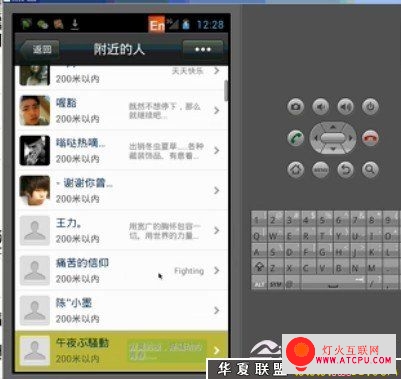Click the emulator MENU button

tap(320, 170)
